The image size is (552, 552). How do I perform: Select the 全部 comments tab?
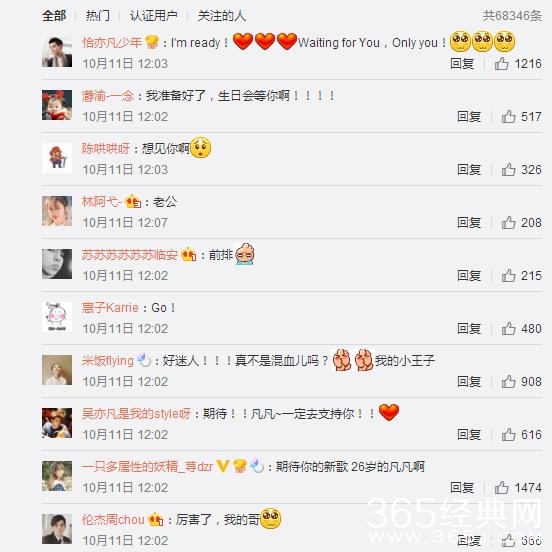[x=54, y=15]
